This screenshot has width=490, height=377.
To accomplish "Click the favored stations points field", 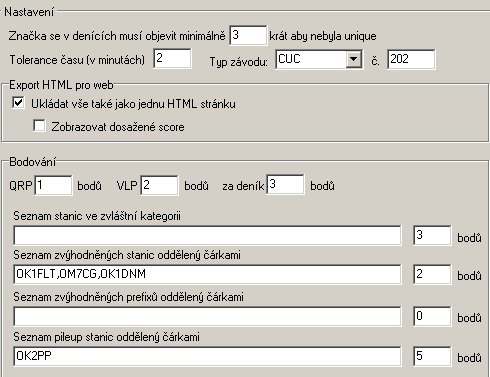I will coord(432,274).
